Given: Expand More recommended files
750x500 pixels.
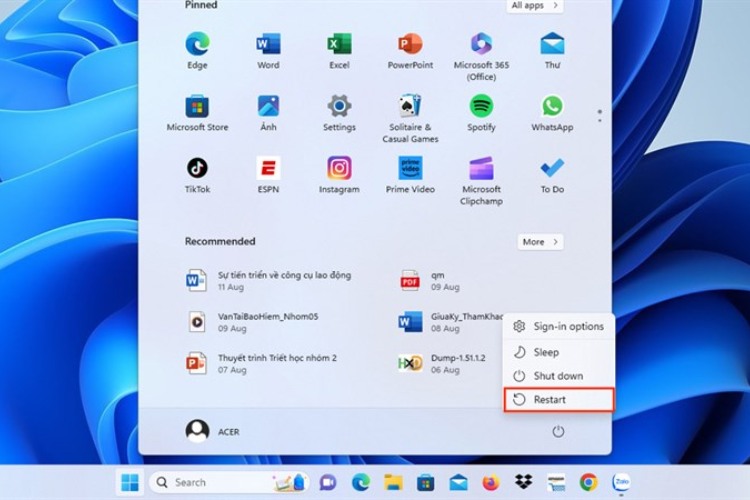Looking at the screenshot, I should click(x=540, y=242).
